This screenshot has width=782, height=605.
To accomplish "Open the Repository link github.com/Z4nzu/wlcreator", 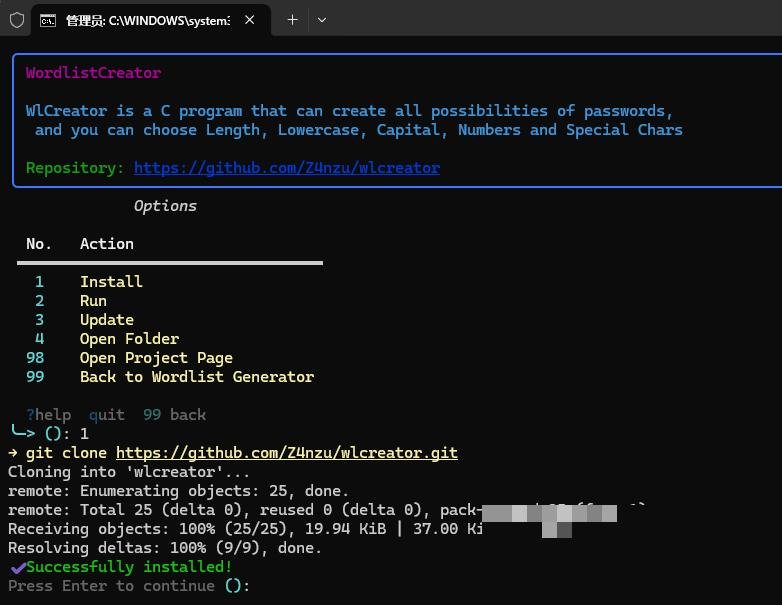I will pos(287,168).
